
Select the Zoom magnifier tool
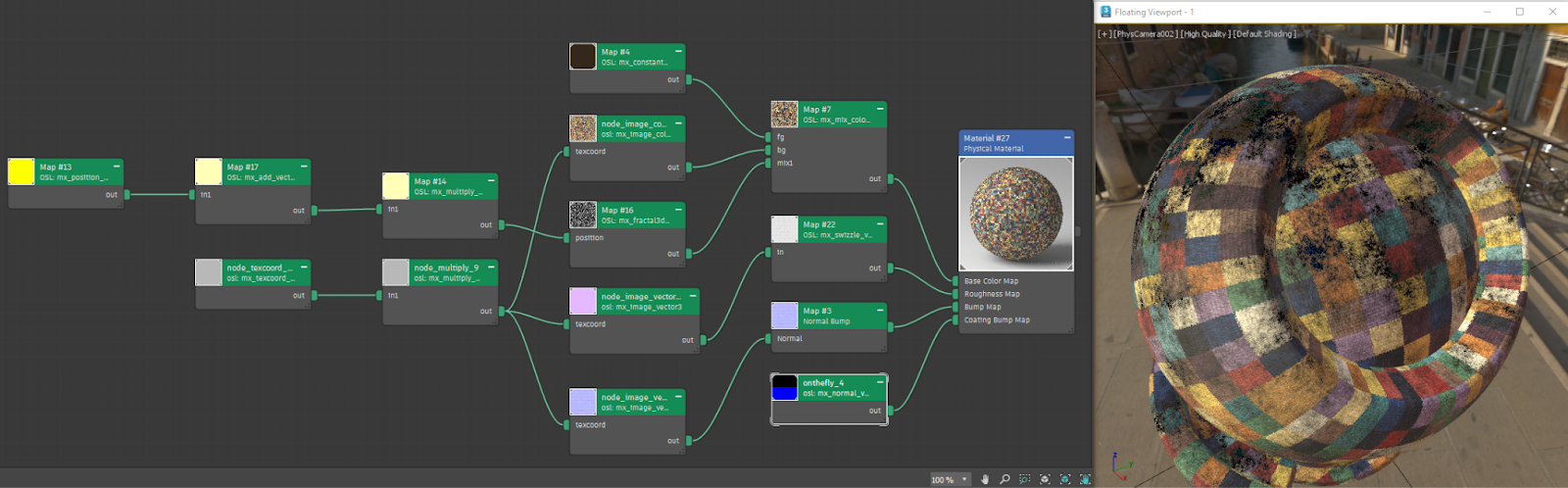click(1004, 479)
